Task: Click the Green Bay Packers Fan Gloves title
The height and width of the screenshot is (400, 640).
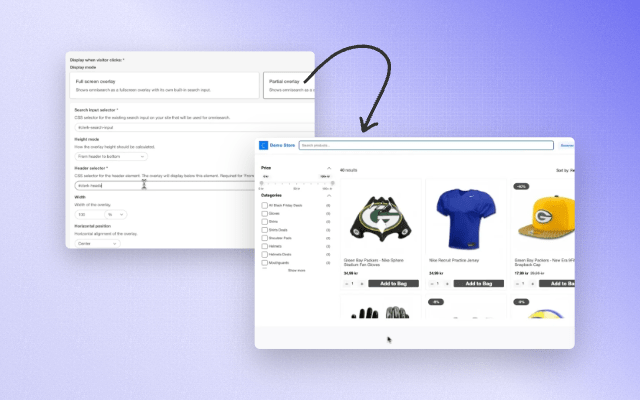Action: click(373, 262)
